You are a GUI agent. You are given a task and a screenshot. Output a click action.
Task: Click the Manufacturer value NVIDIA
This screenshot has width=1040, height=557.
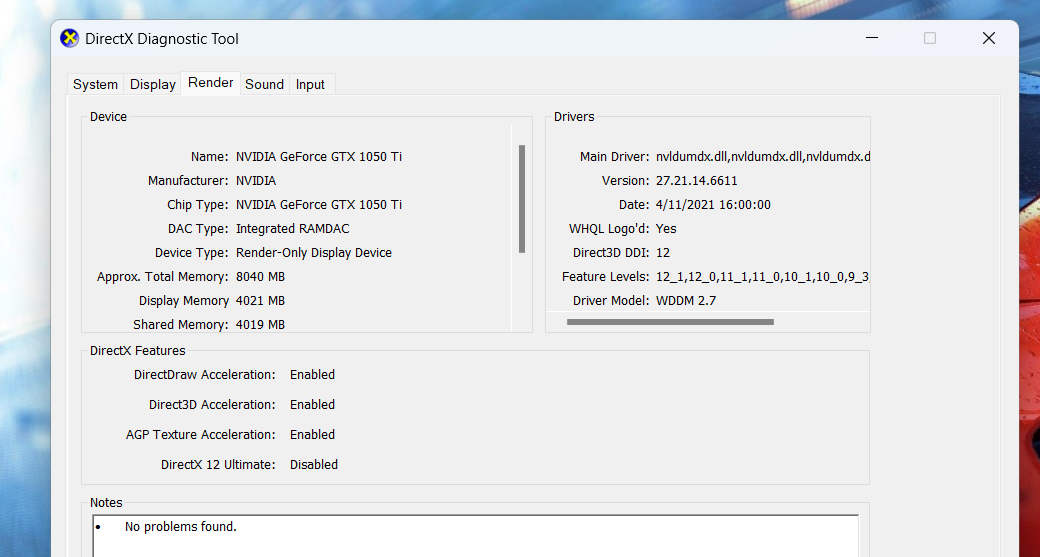pos(256,180)
